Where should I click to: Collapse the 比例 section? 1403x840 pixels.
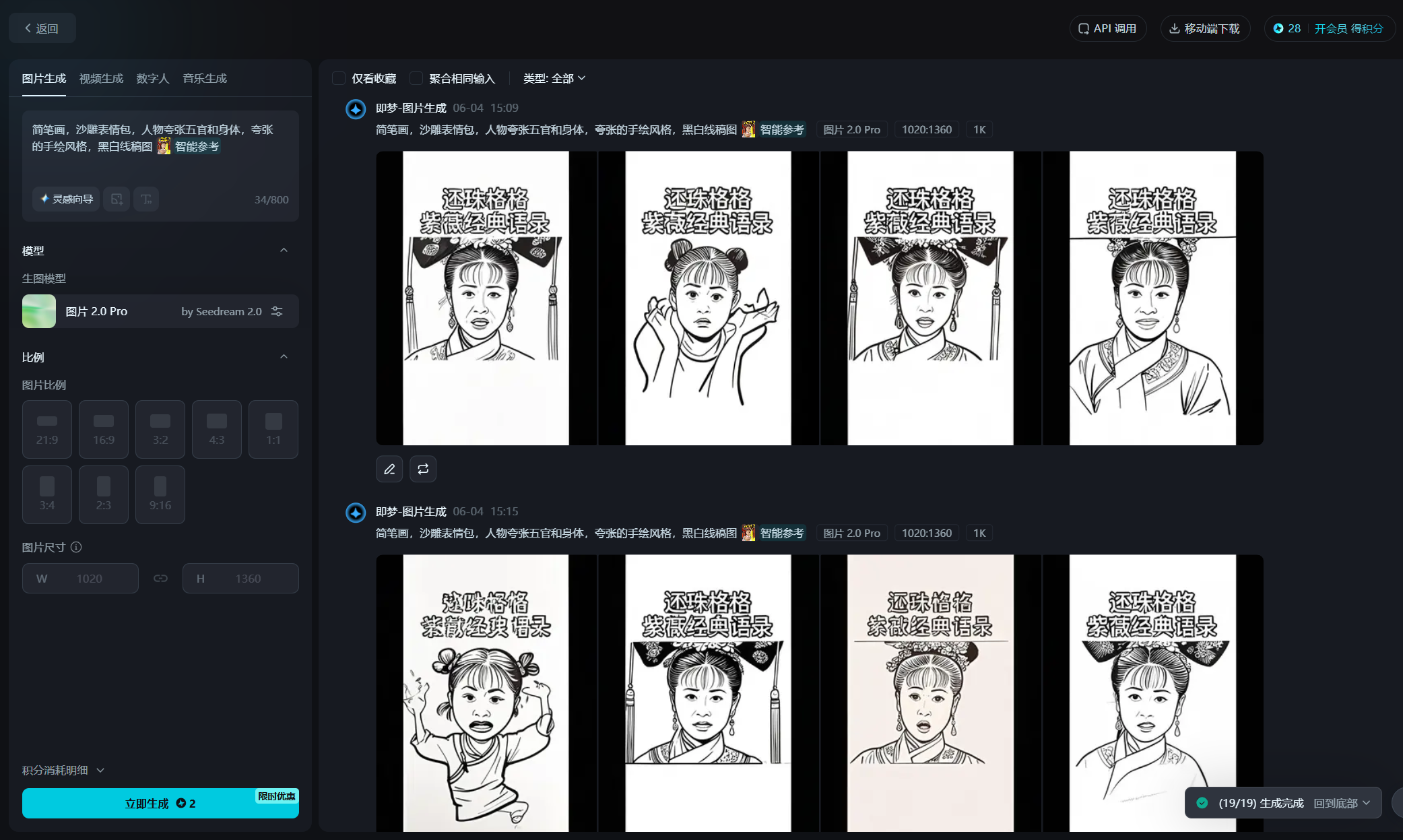click(284, 357)
